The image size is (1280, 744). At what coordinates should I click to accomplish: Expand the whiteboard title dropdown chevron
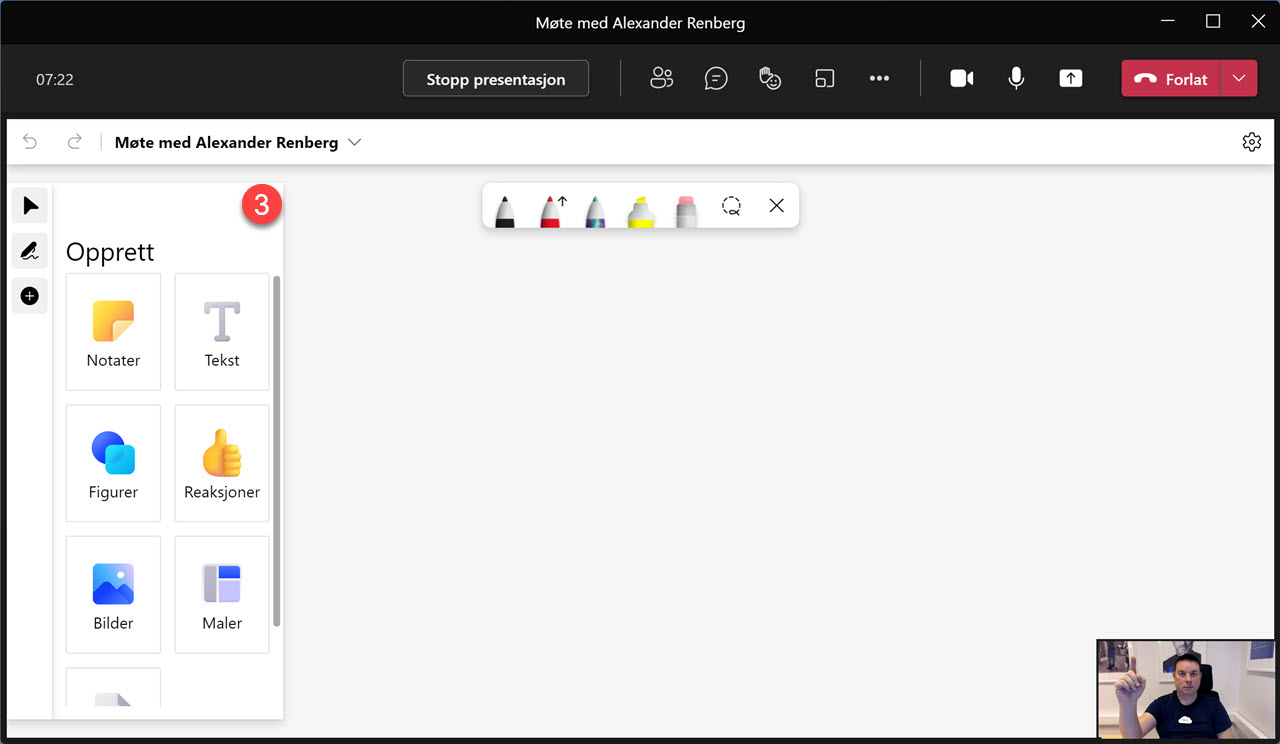tap(354, 143)
